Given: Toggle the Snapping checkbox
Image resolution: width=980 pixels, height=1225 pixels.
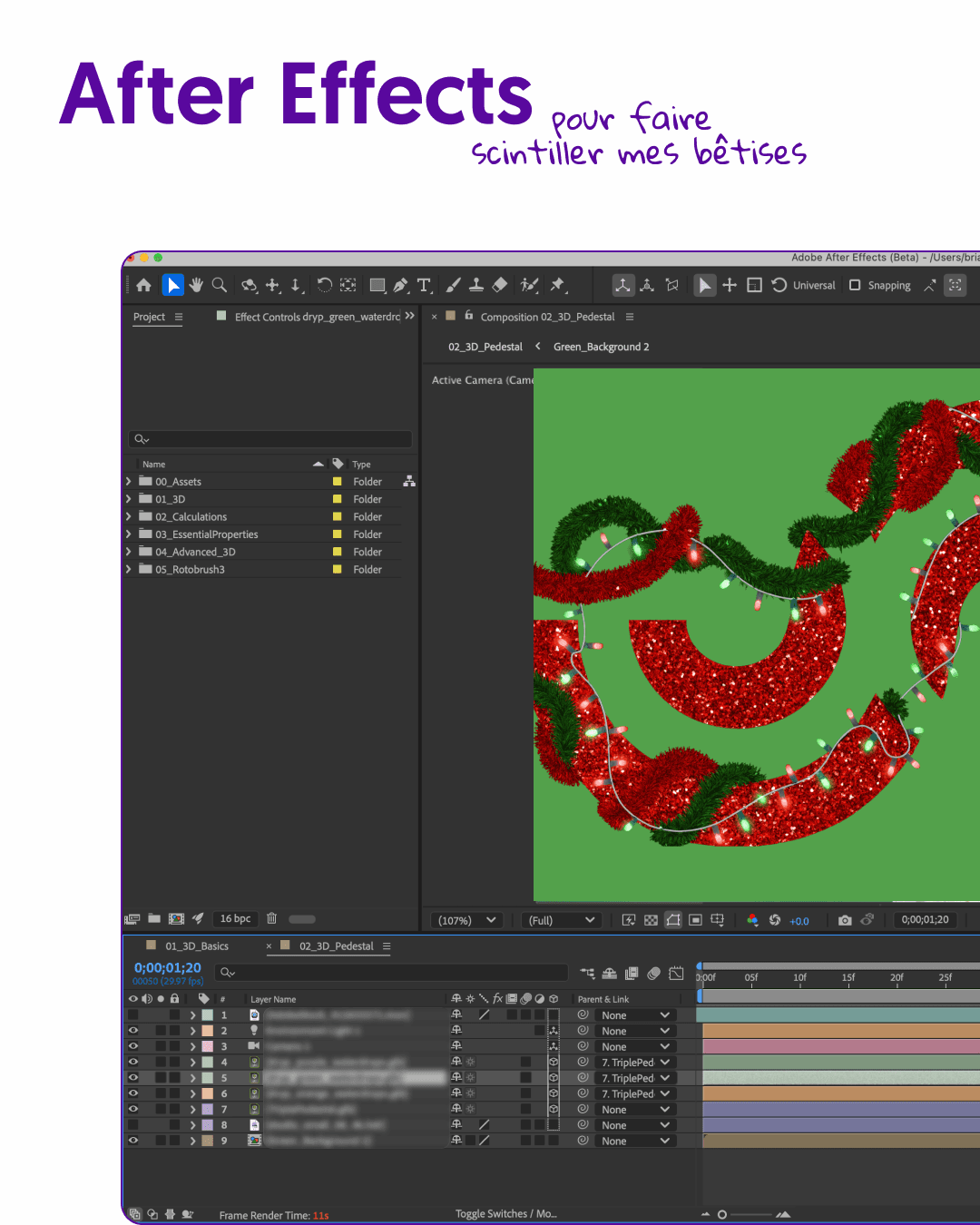Looking at the screenshot, I should click(855, 285).
